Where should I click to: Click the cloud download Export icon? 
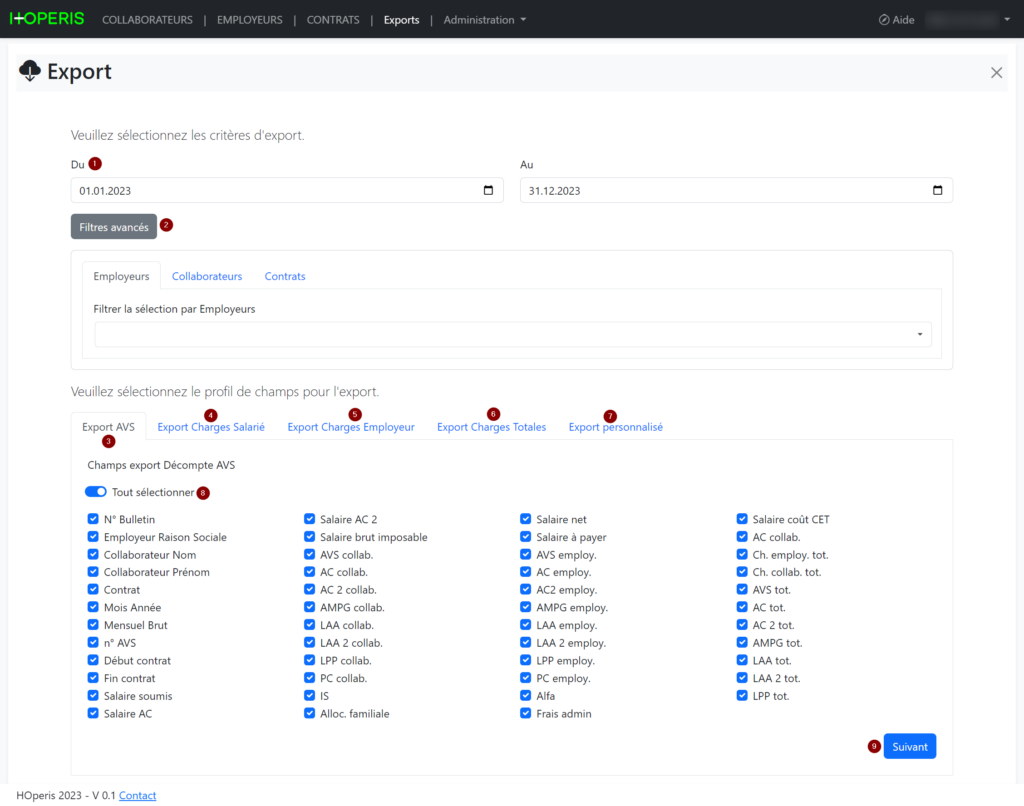(x=30, y=71)
